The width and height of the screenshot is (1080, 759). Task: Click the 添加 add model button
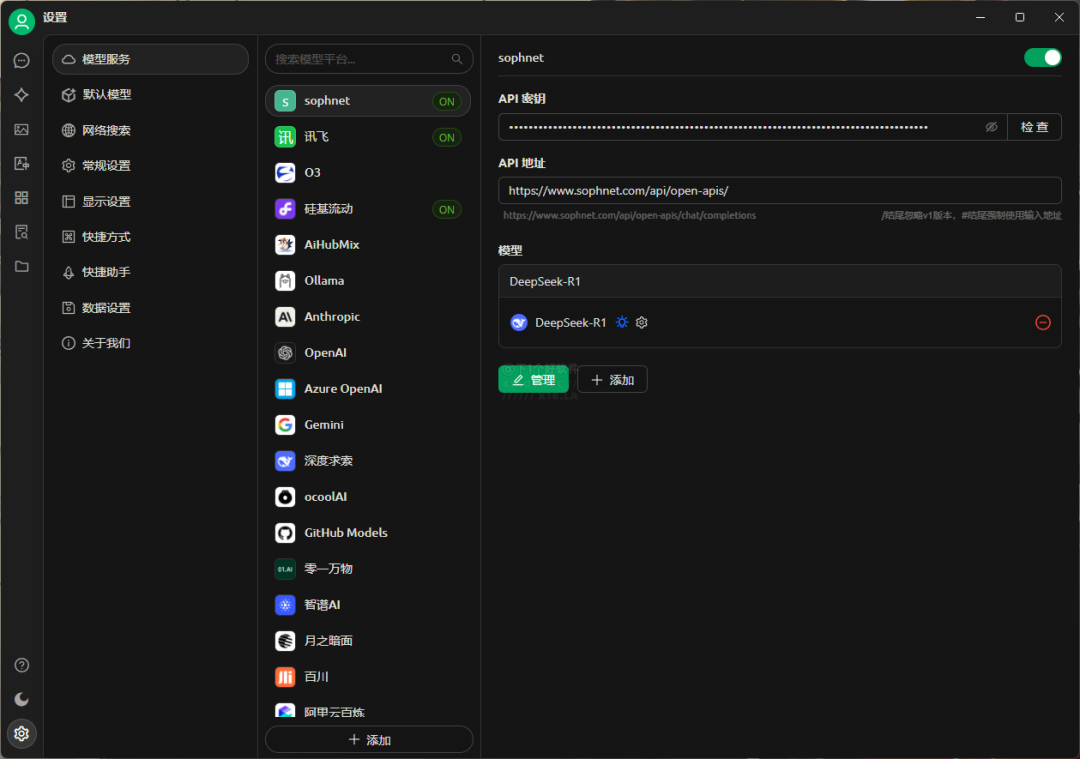[x=612, y=380]
